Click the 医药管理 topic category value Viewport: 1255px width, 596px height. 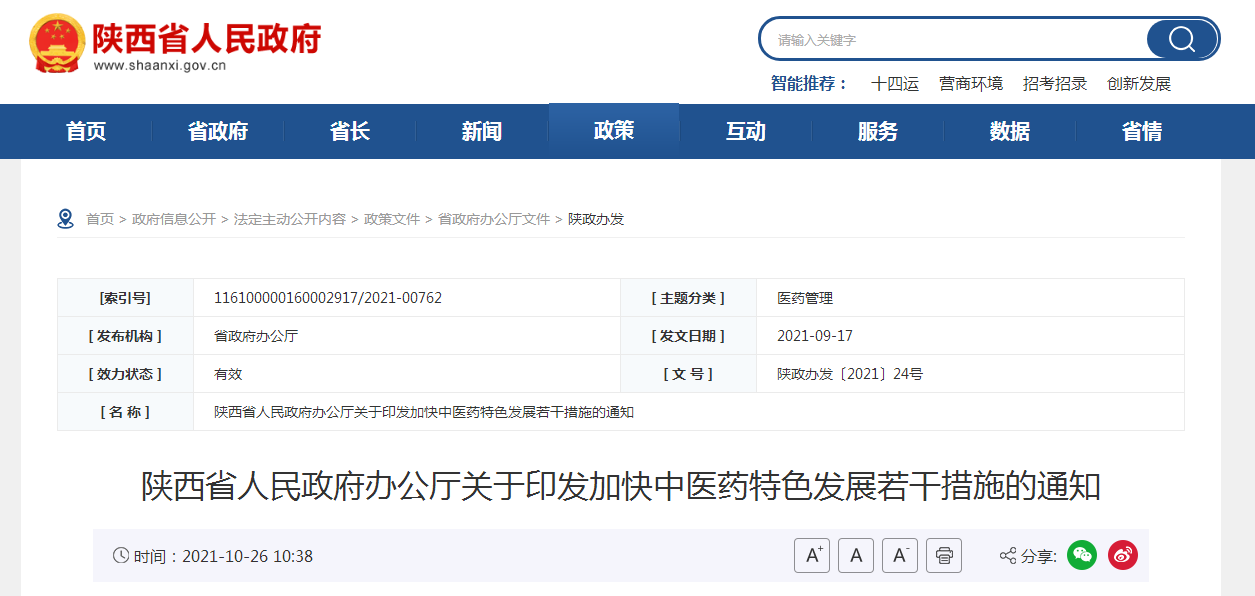coord(805,298)
